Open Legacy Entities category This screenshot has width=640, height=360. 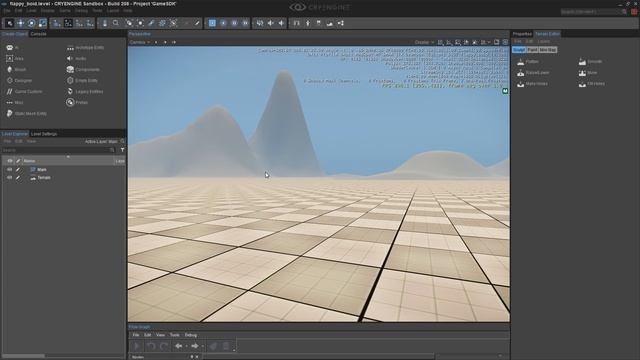(85, 92)
